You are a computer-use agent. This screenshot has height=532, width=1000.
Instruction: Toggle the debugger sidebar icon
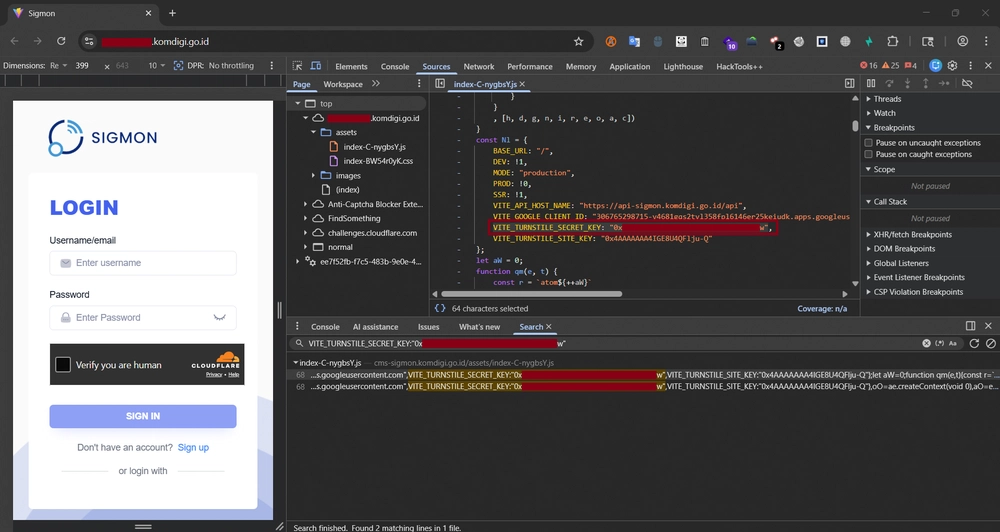tap(849, 84)
